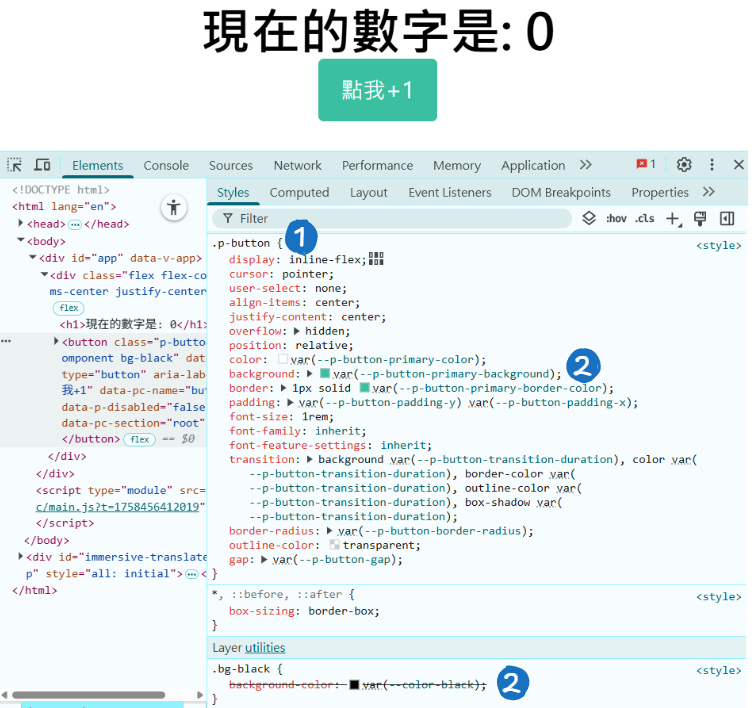The width and height of the screenshot is (752, 708).
Task: Focus the Styles Filter input
Action: (392, 219)
